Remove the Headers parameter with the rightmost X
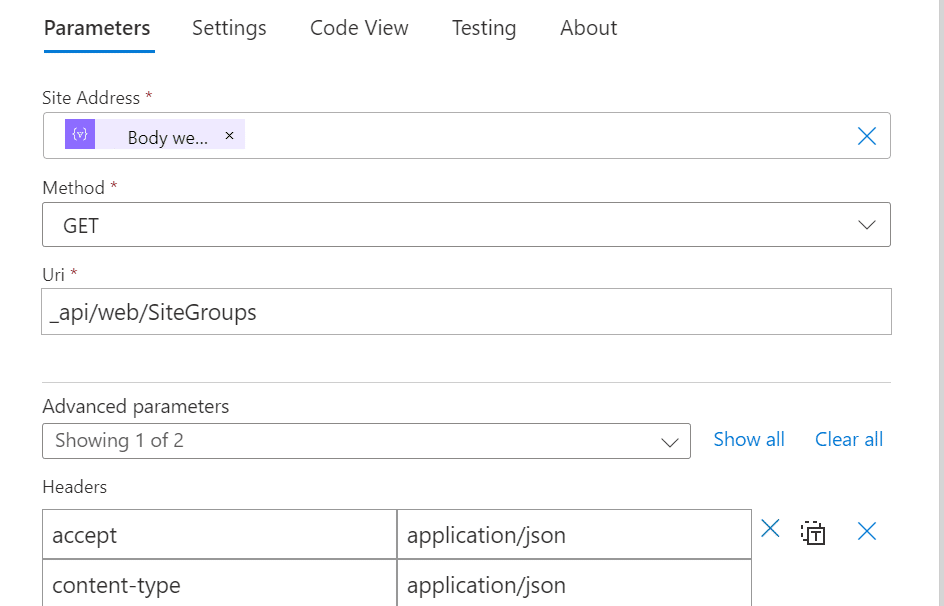944x606 pixels. coord(866,531)
